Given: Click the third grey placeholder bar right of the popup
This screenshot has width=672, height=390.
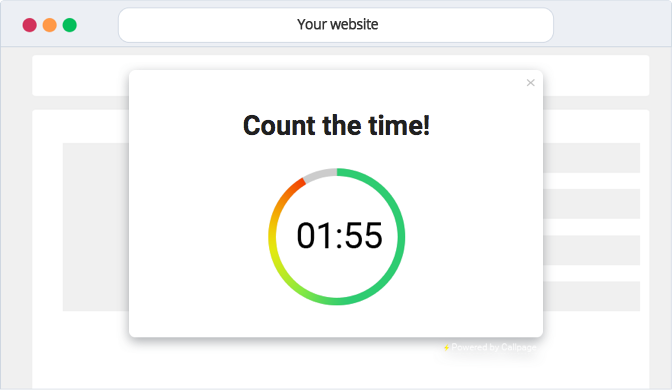Looking at the screenshot, I should tap(591, 250).
